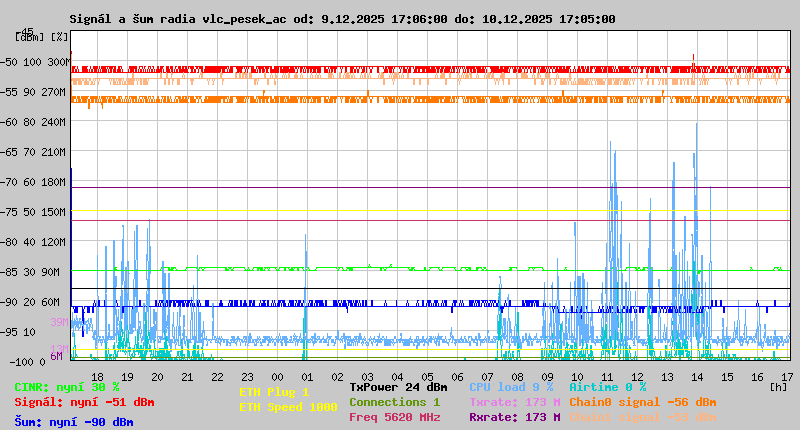Image resolution: width=800 pixels, height=430 pixels.
Task: Click the '-75 50 150M' y-axis label
Action: tap(33, 212)
